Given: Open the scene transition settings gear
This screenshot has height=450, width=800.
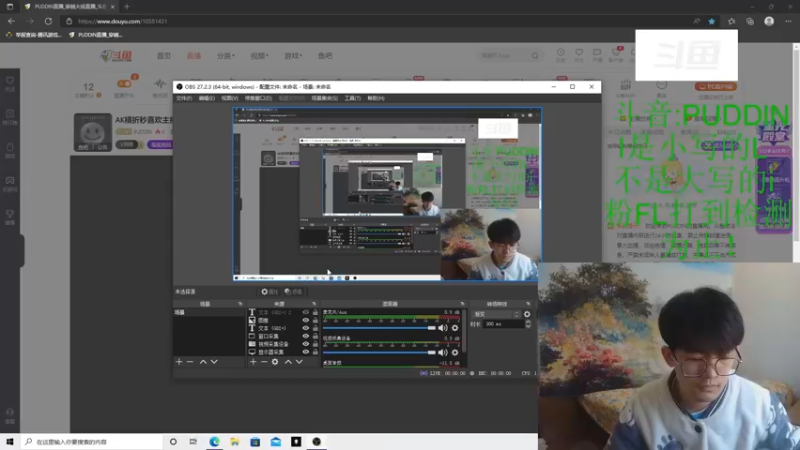Looking at the screenshot, I should [x=527, y=314].
